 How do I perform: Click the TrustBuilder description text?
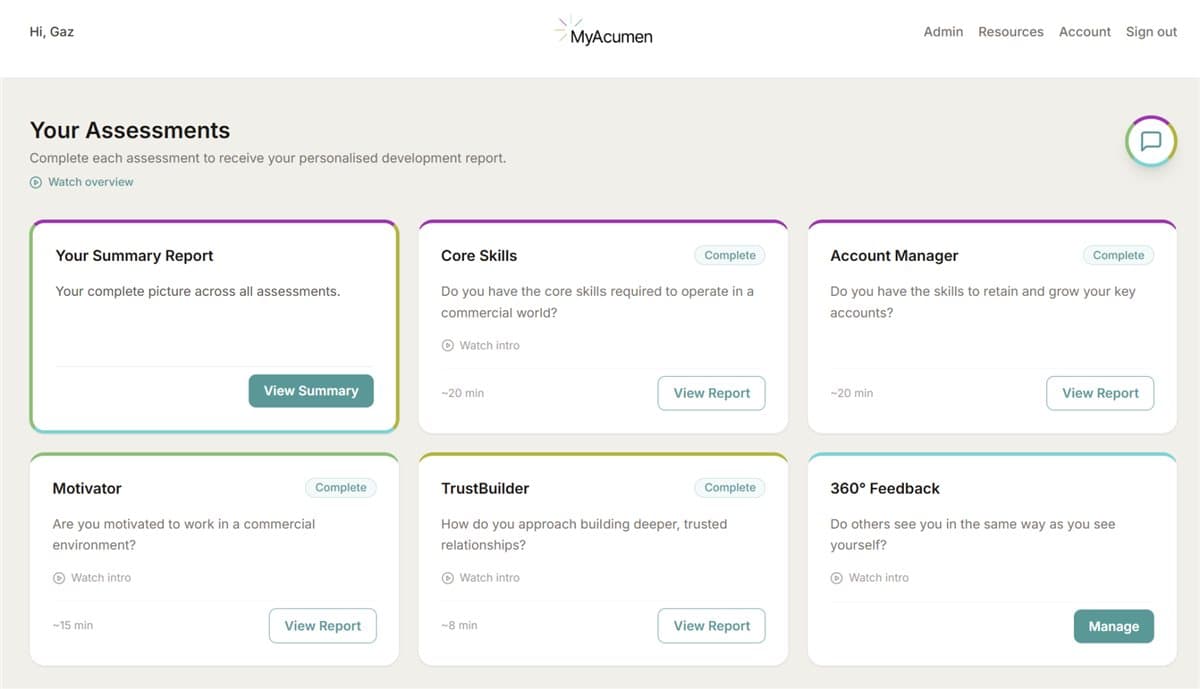coord(584,534)
